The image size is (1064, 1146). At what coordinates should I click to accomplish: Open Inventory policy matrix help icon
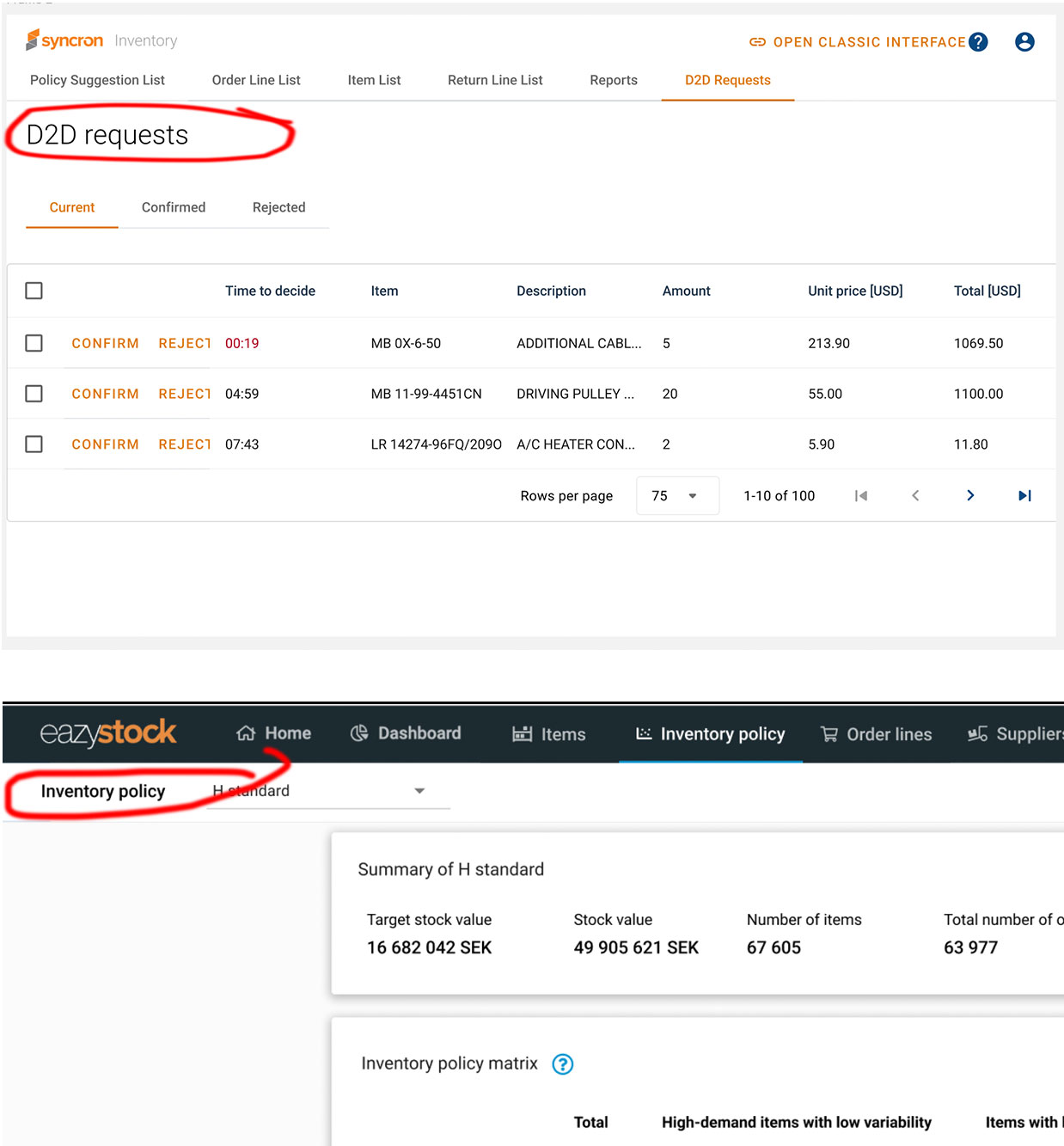point(562,1064)
